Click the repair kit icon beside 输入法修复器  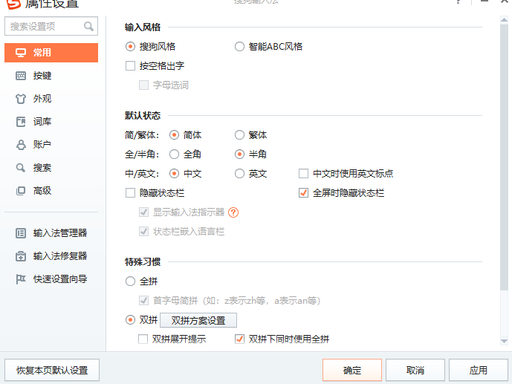point(21,256)
